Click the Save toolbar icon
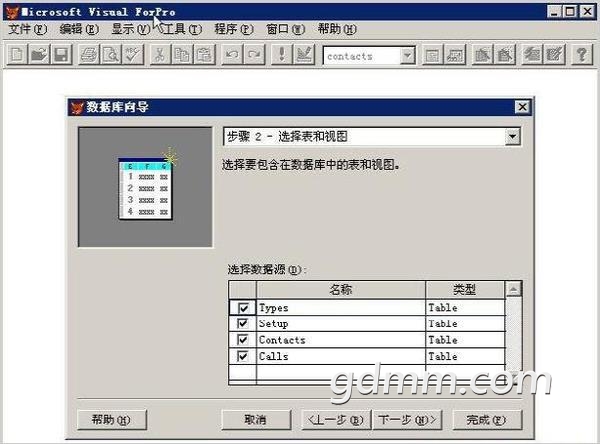 60,56
